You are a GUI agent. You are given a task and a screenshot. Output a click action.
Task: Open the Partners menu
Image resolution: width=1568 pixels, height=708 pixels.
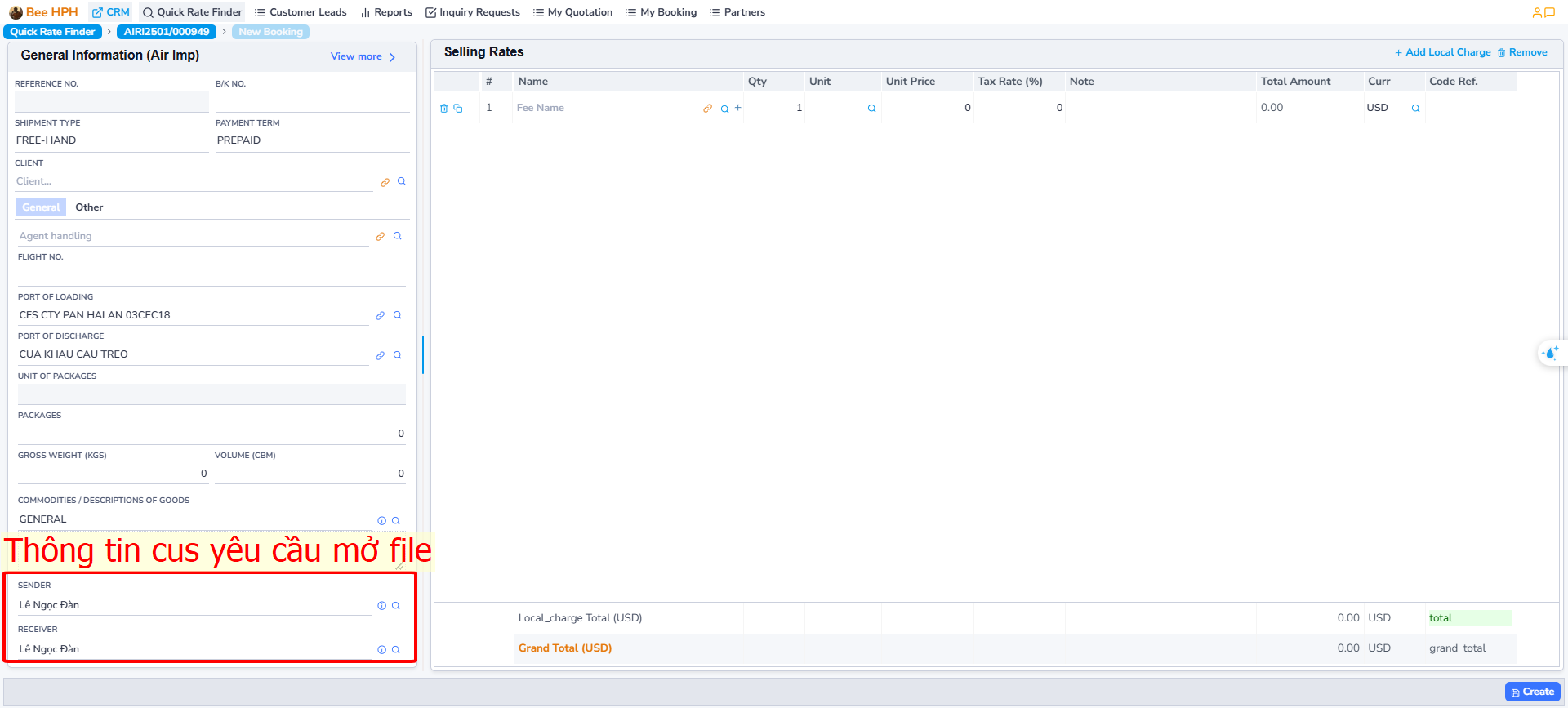coord(737,12)
